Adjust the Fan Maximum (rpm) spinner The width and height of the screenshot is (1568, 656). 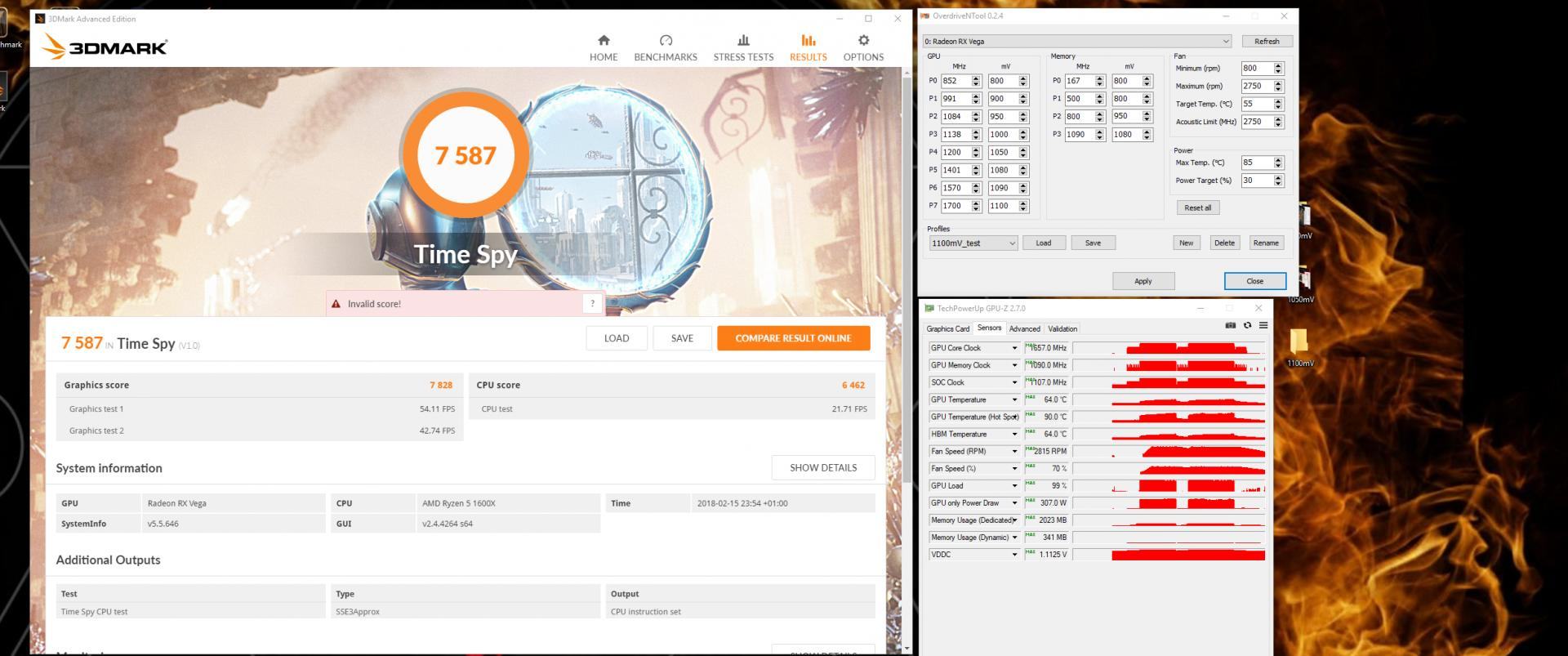coord(1278,86)
